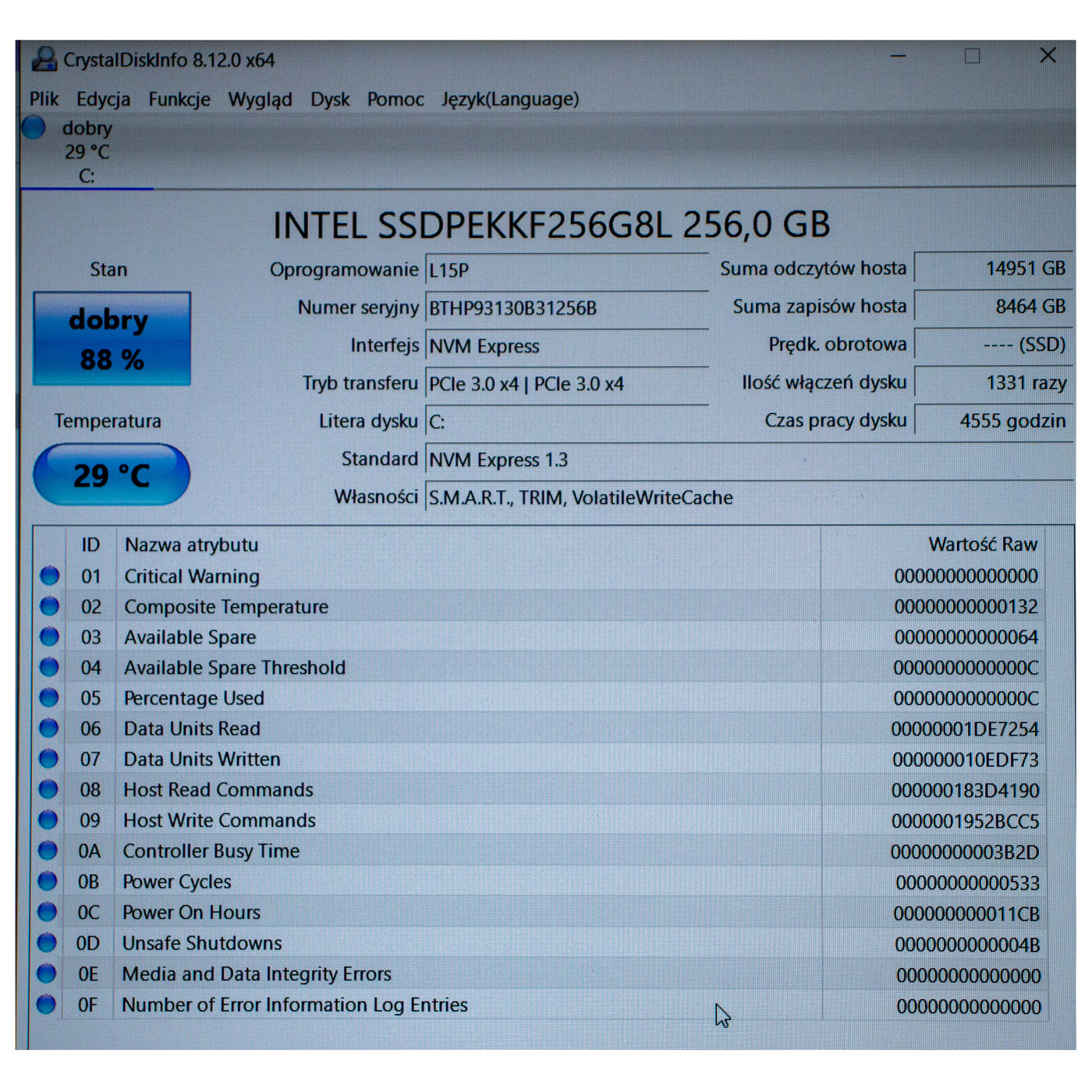Click the rotation speed value ---- (SSD)
1092x1092 pixels.
994,344
